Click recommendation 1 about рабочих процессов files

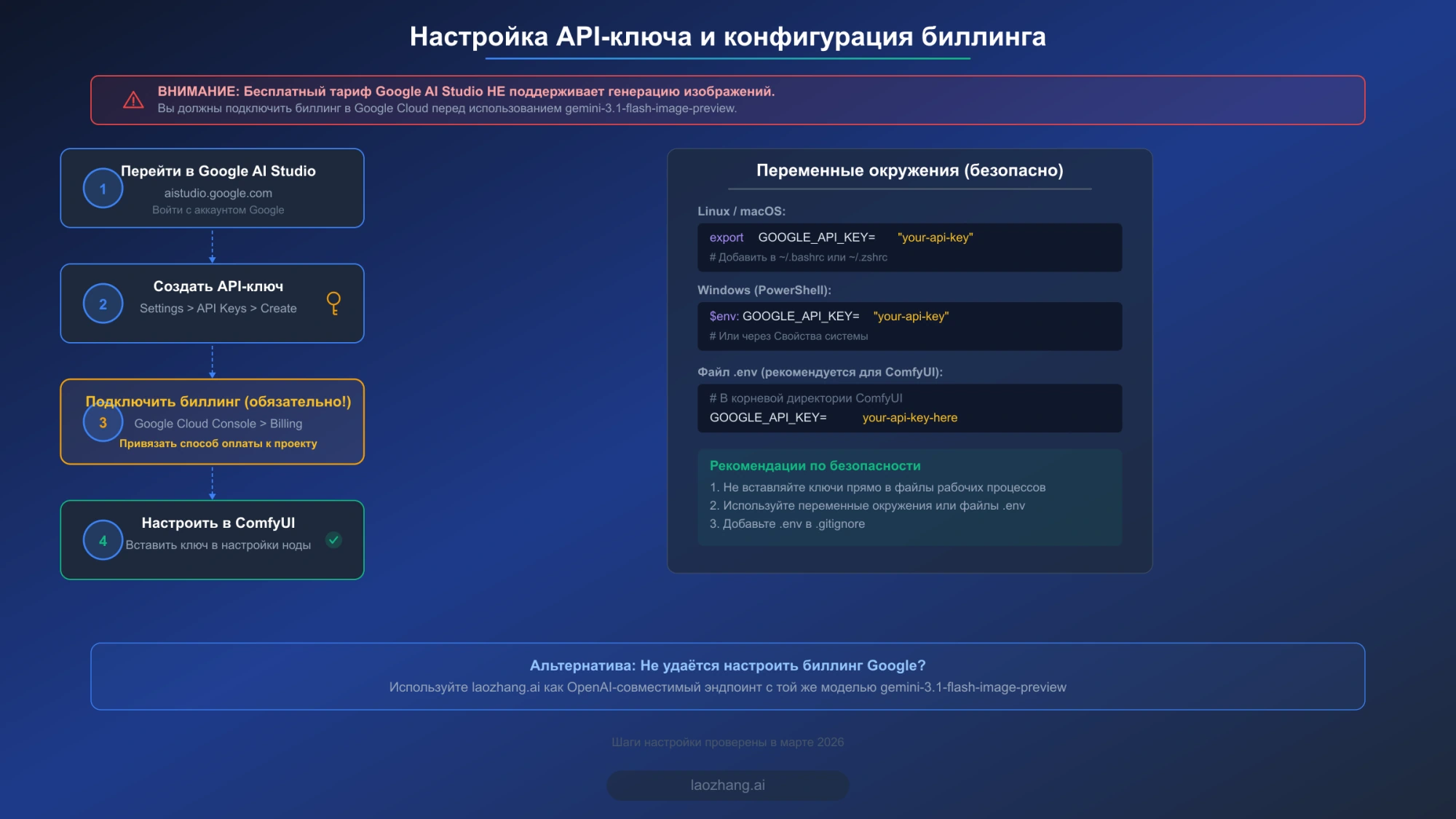(x=877, y=488)
